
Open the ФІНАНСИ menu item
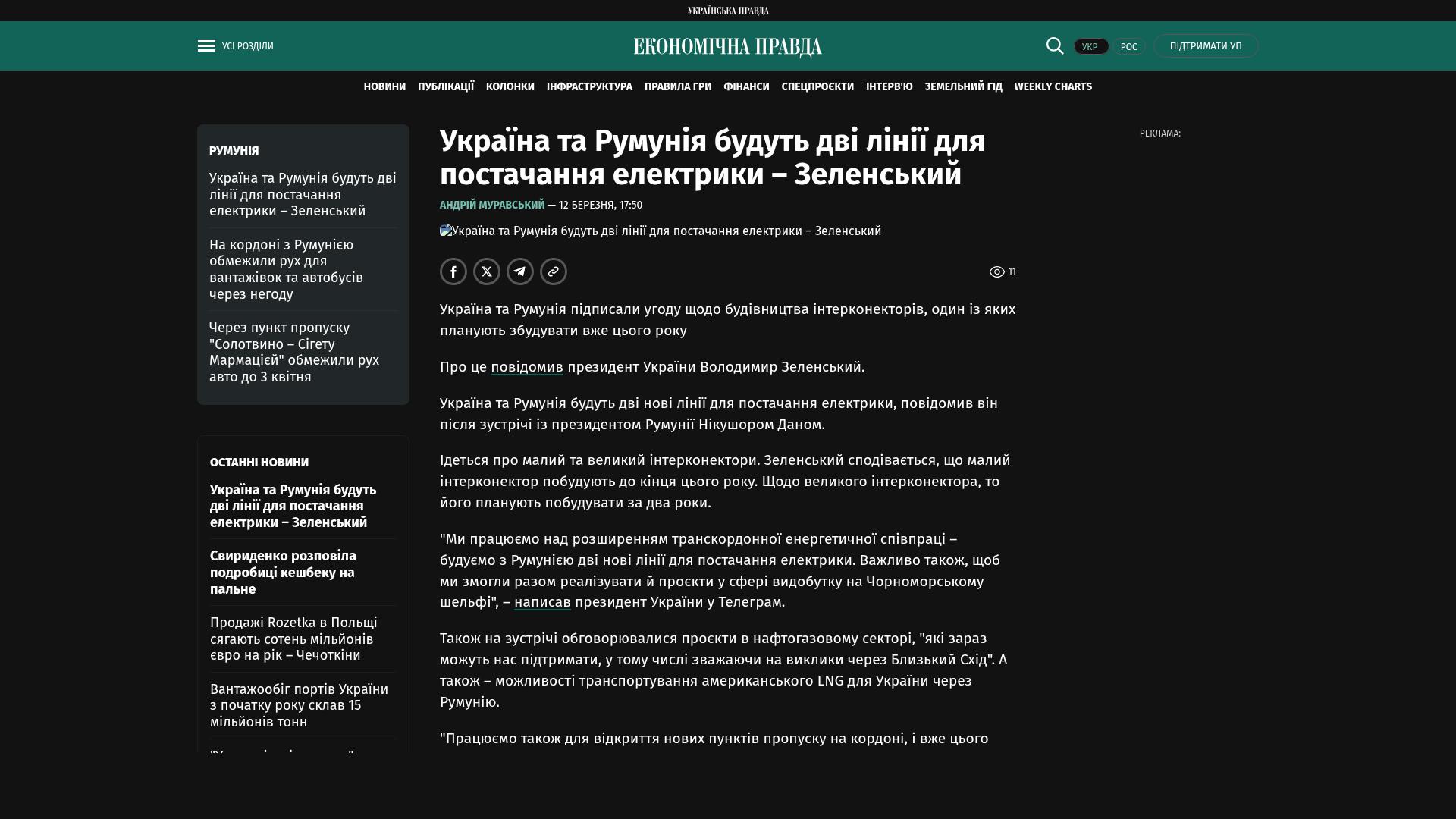746,87
